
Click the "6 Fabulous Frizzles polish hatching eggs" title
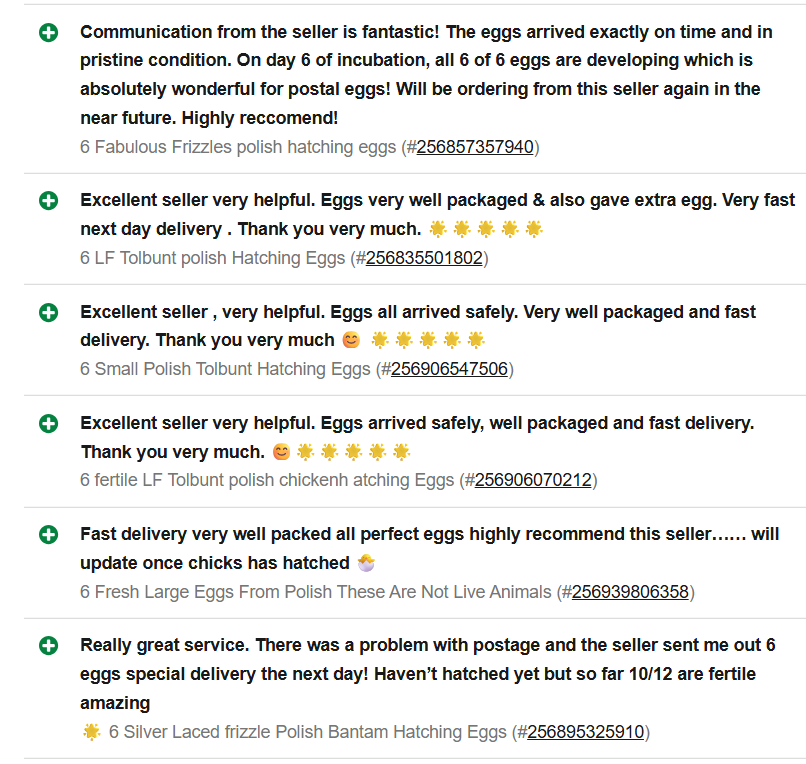(x=239, y=147)
